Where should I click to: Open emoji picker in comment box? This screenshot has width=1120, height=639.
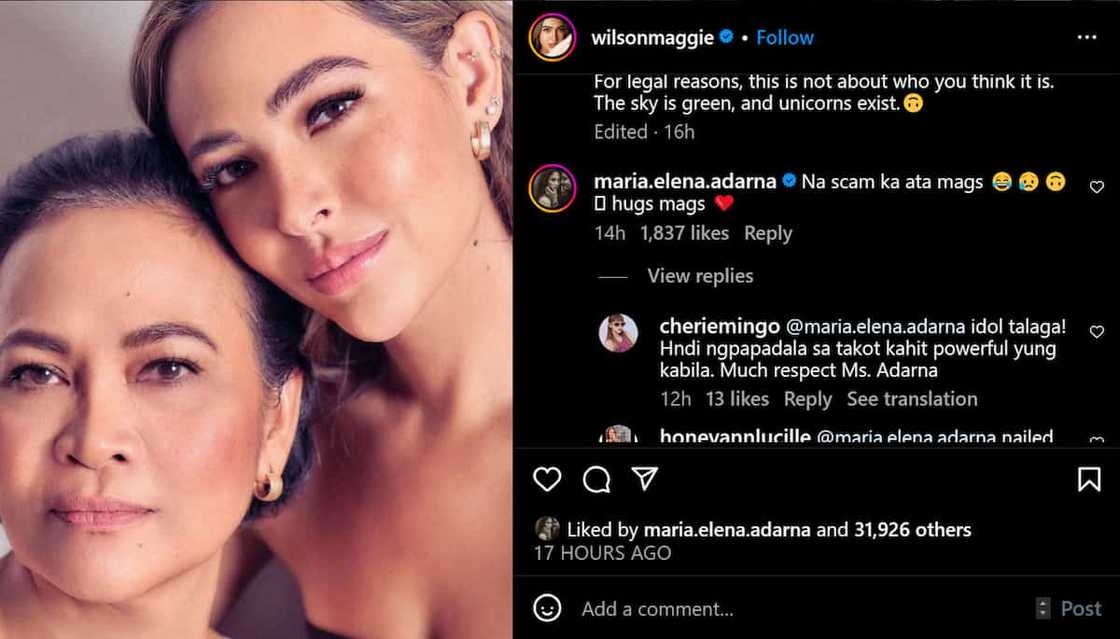[x=547, y=608]
